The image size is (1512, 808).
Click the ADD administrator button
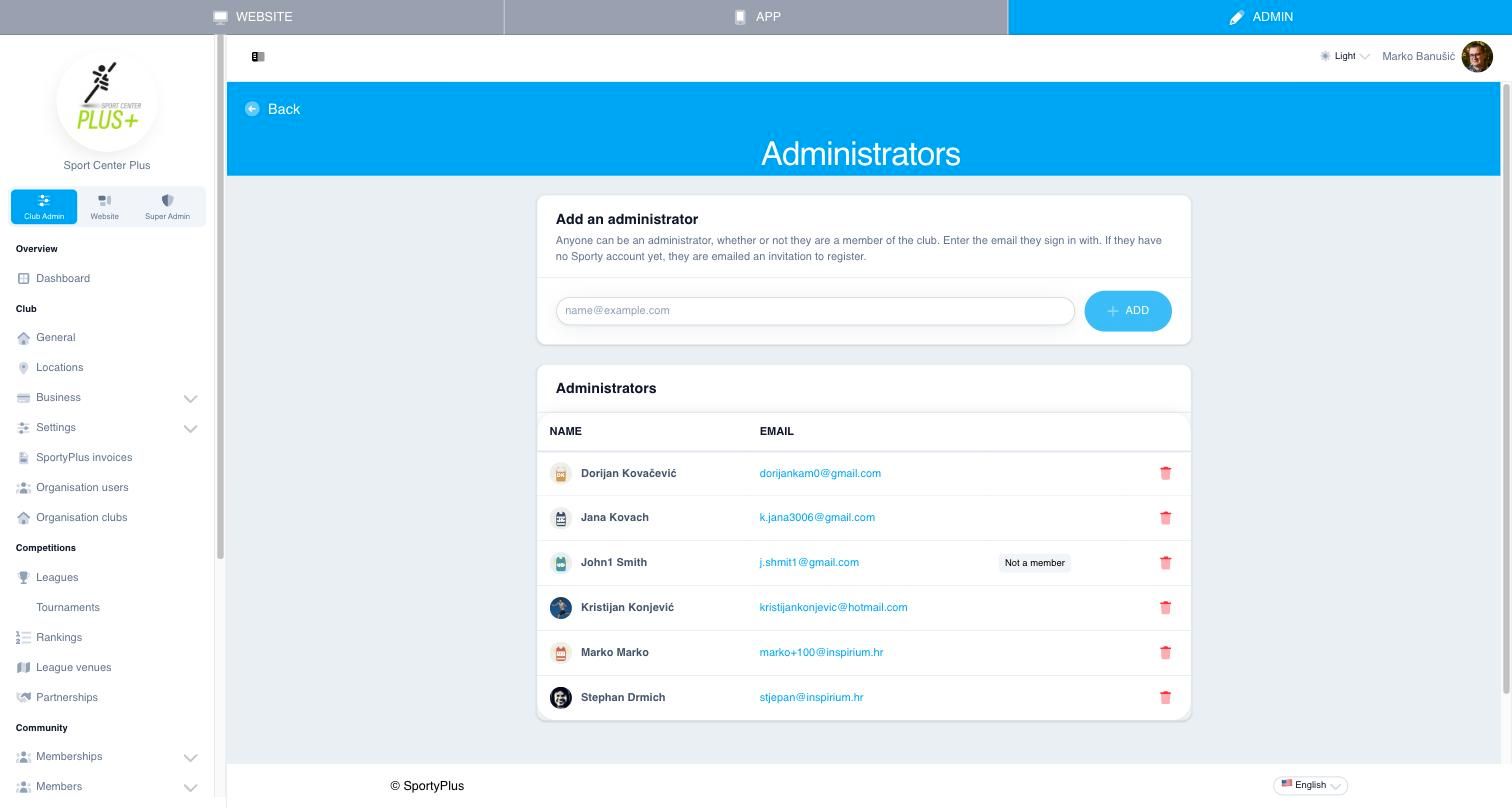[x=1128, y=311]
